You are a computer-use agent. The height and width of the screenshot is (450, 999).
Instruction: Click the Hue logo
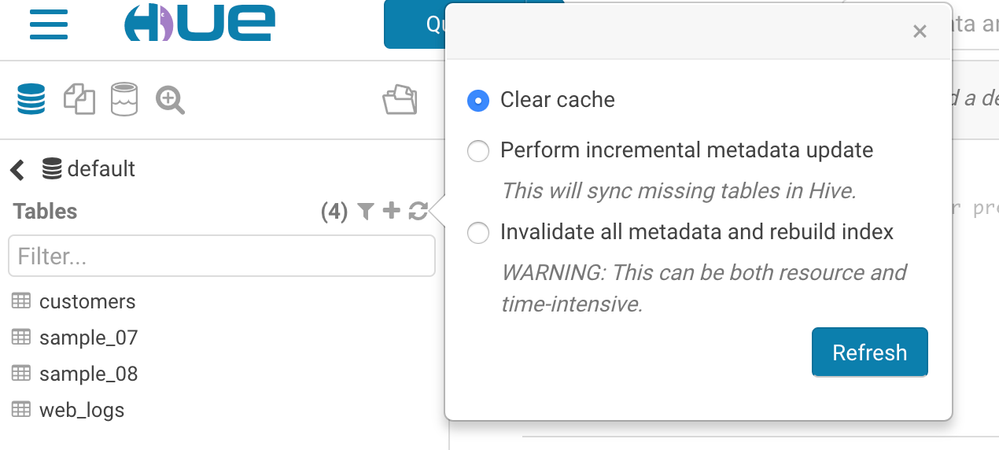tap(198, 24)
